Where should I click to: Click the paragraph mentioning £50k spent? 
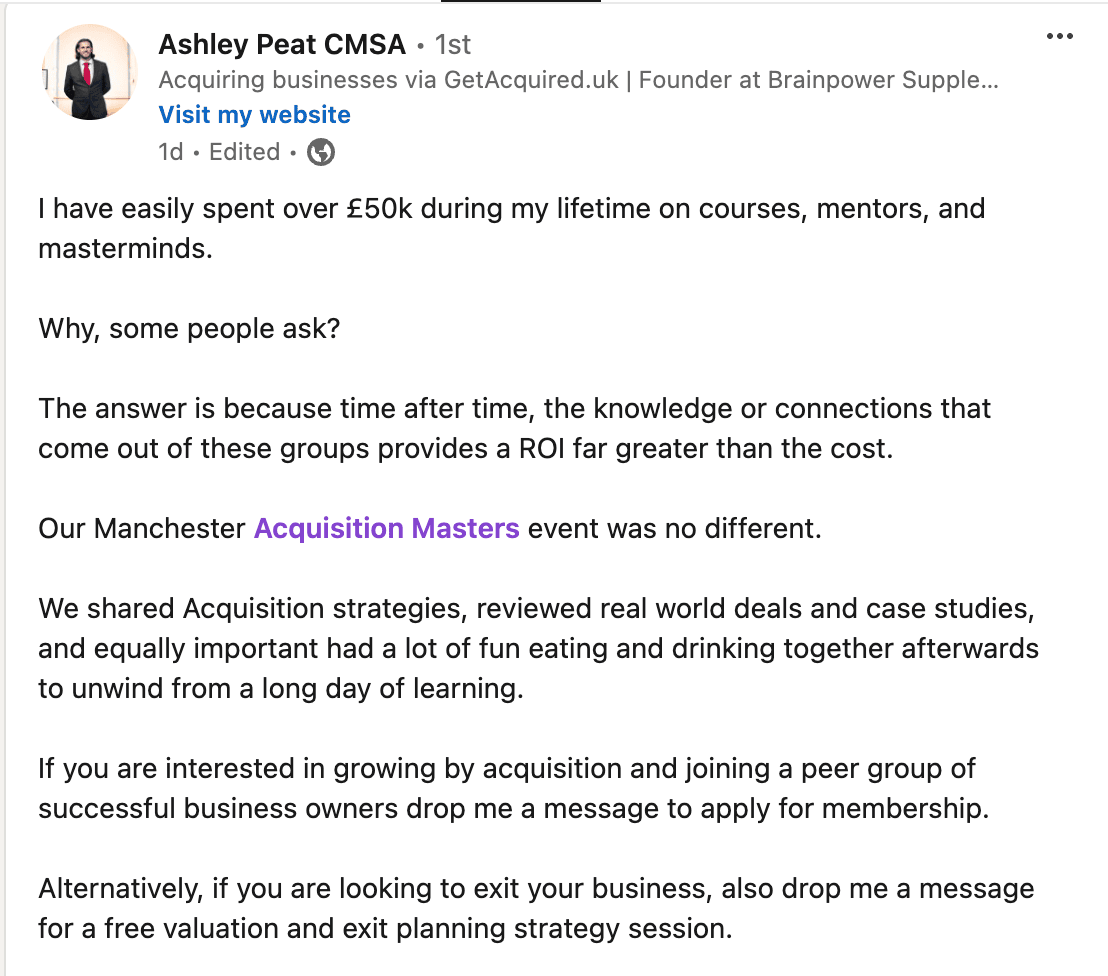click(x=512, y=228)
